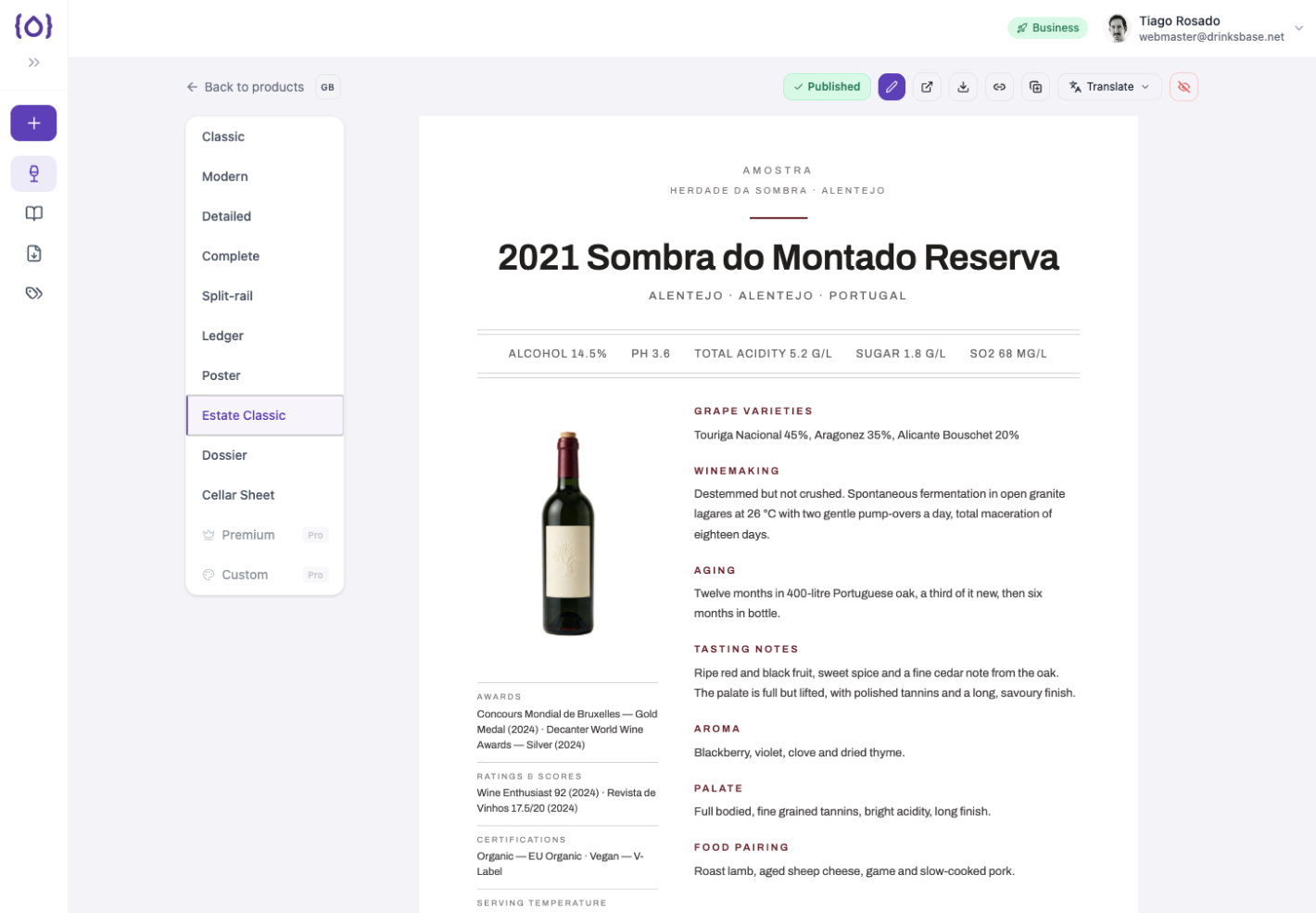Click the Ratings & Scores label

click(529, 777)
